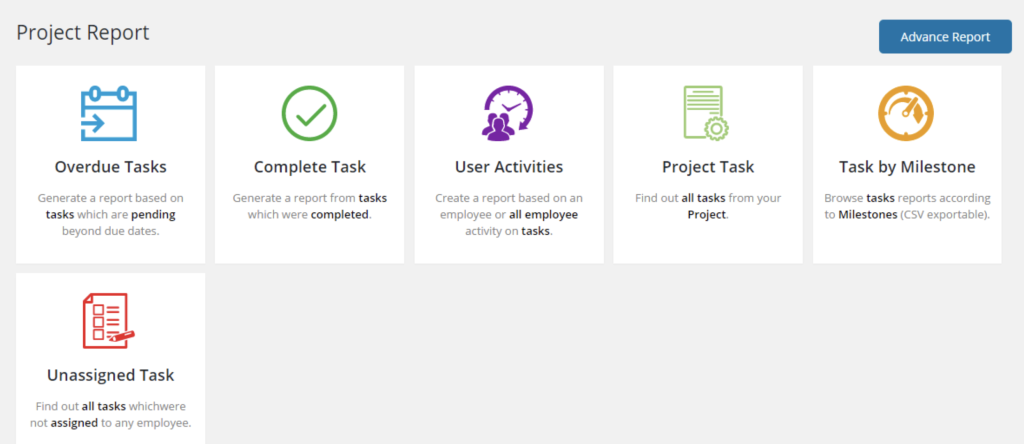Image resolution: width=1024 pixels, height=444 pixels.
Task: Click the orange gauge Task by Milestone icon
Action: (906, 114)
